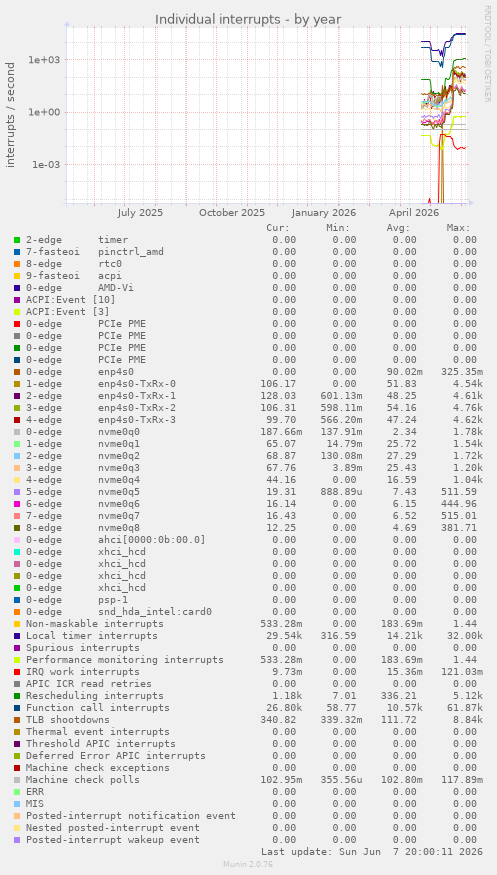Click the purple swatch for ACPI:Event [10]

17,300
